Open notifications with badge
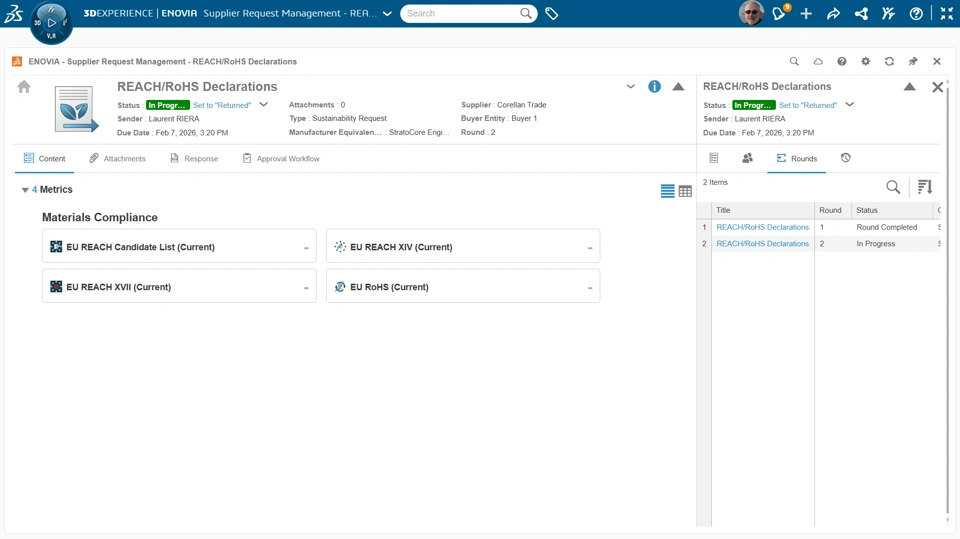Viewport: 960px width, 539px height. (x=779, y=13)
